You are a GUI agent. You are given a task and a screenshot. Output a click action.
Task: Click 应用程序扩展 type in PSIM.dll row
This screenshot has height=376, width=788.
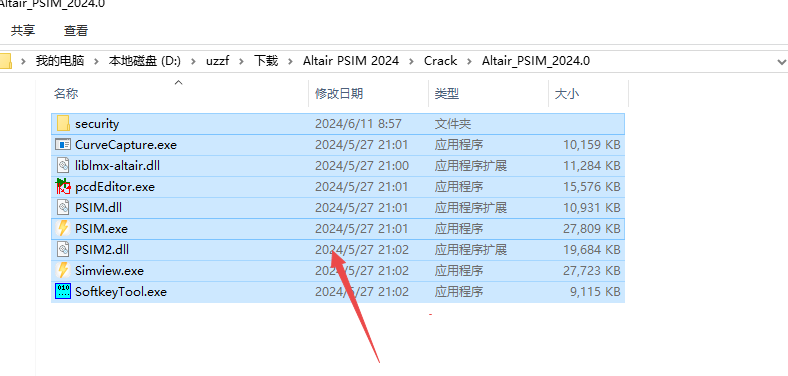pyautogui.click(x=471, y=208)
